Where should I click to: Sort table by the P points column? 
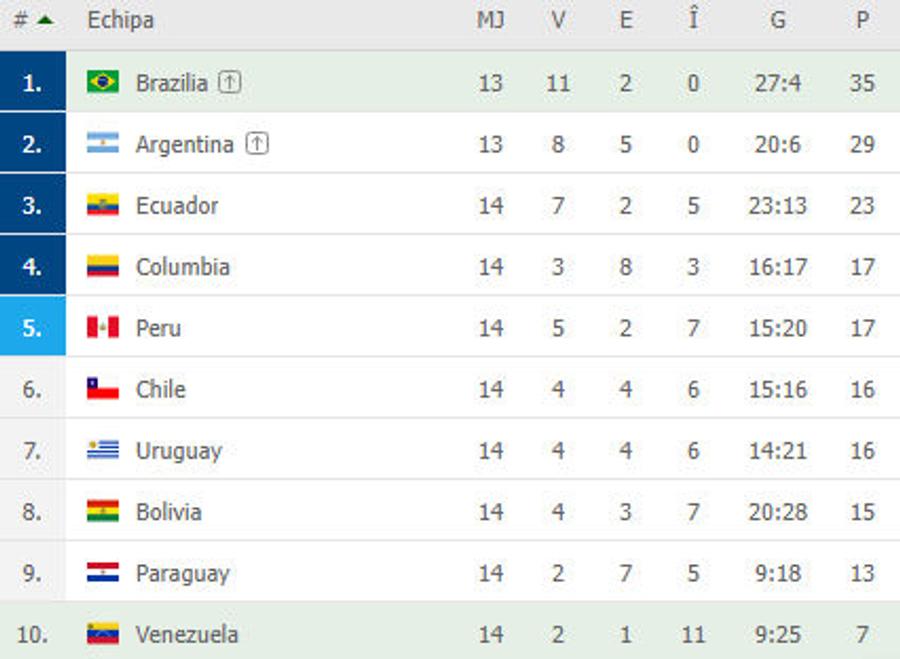point(862,20)
